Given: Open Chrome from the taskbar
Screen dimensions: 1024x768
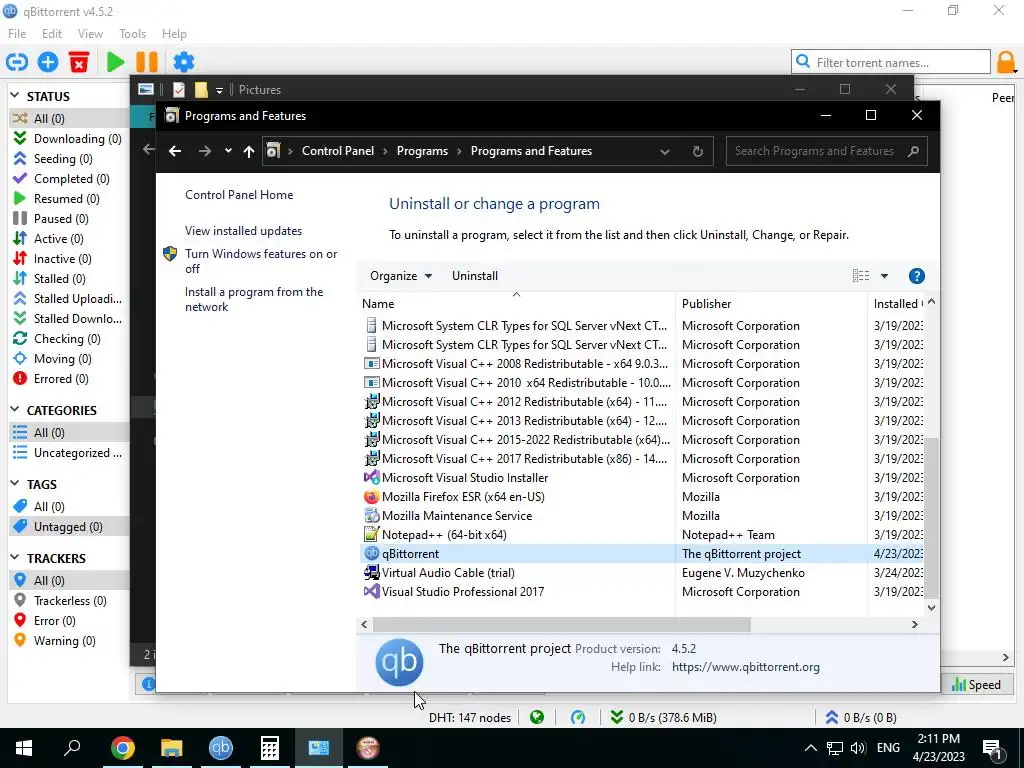Looking at the screenshot, I should coord(123,748).
